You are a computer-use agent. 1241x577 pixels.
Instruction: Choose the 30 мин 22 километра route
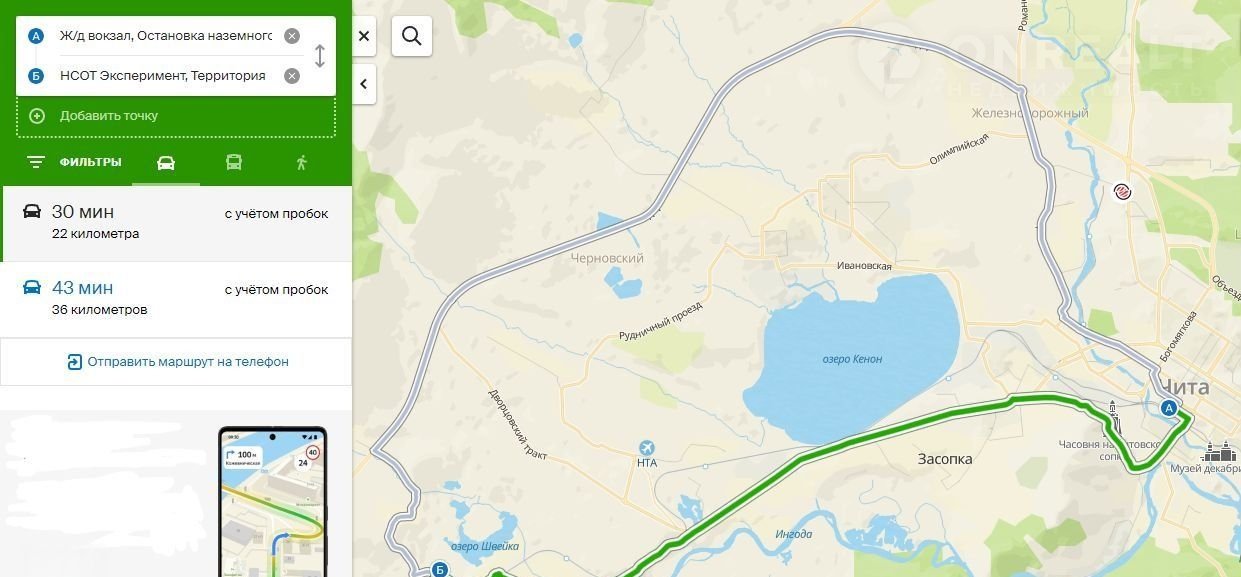pos(176,223)
